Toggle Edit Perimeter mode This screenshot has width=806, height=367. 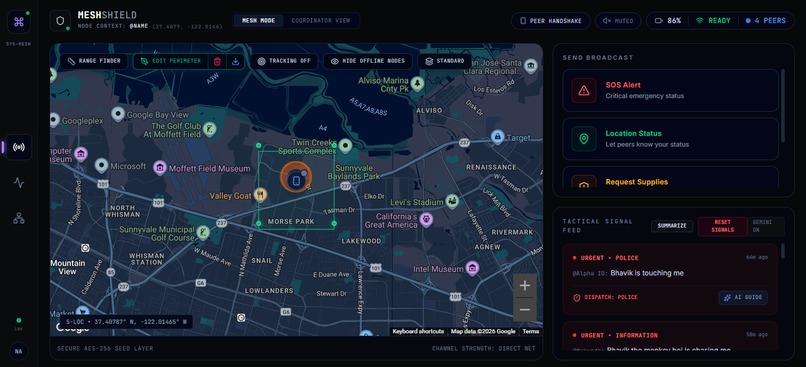(x=171, y=61)
